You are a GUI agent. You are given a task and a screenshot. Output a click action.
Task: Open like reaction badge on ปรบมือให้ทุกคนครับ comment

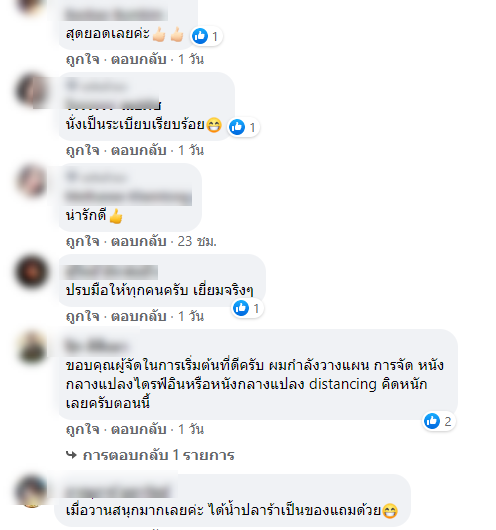(247, 308)
